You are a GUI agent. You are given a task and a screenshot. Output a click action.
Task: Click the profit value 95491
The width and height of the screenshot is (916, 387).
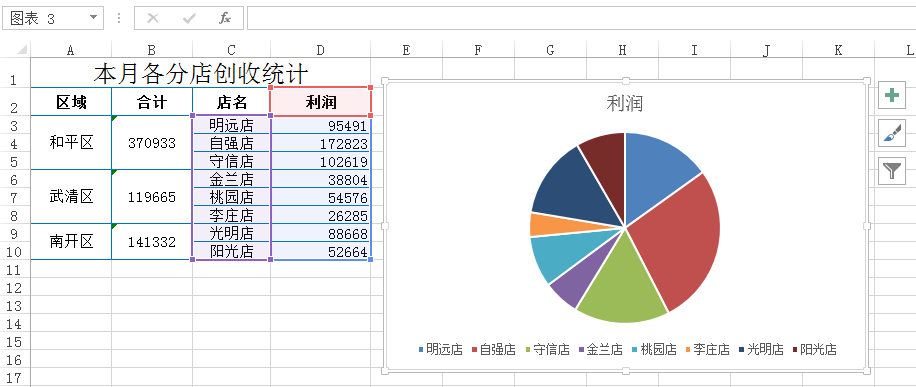(321, 125)
